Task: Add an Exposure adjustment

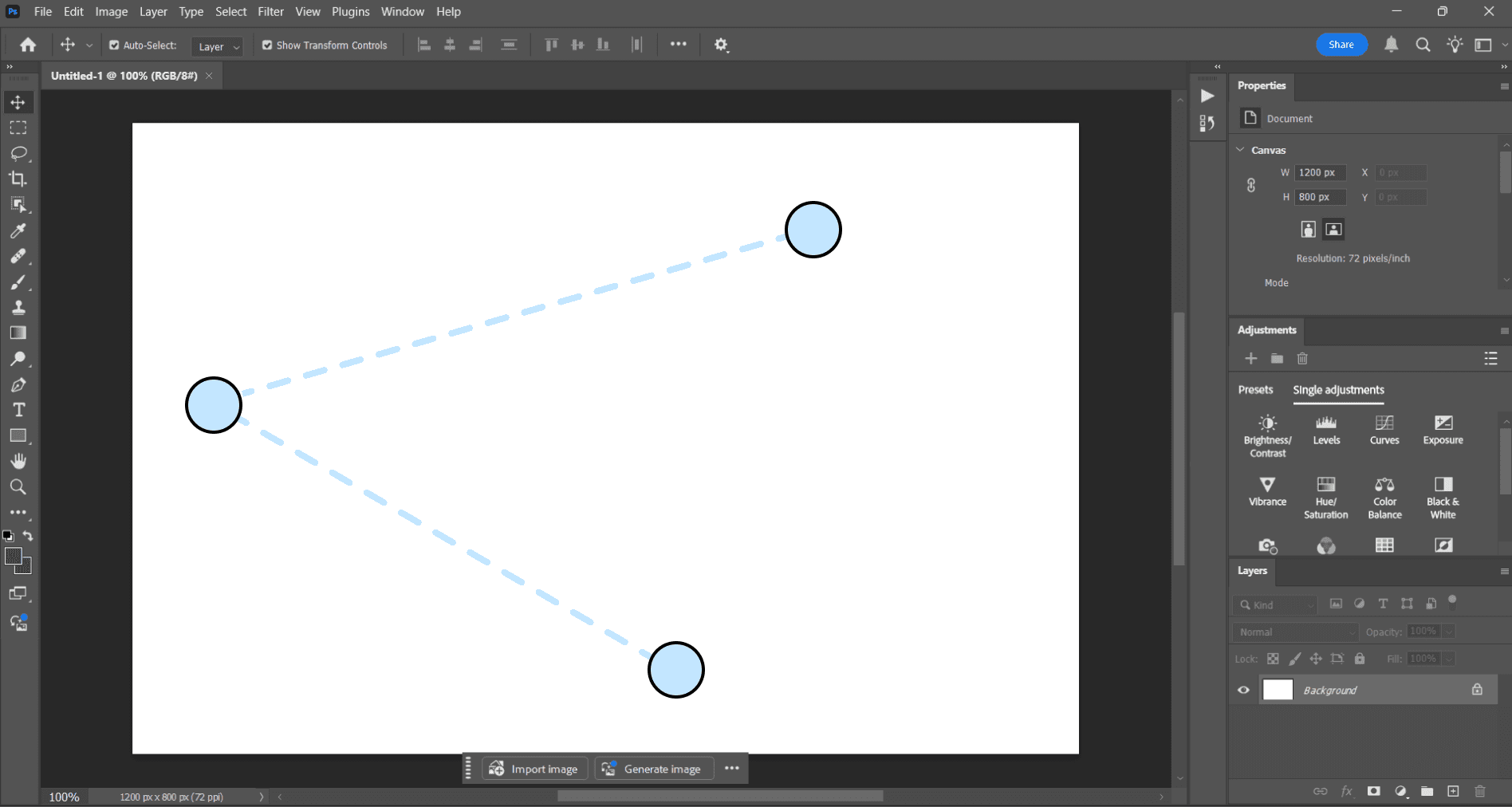Action: point(1443,430)
